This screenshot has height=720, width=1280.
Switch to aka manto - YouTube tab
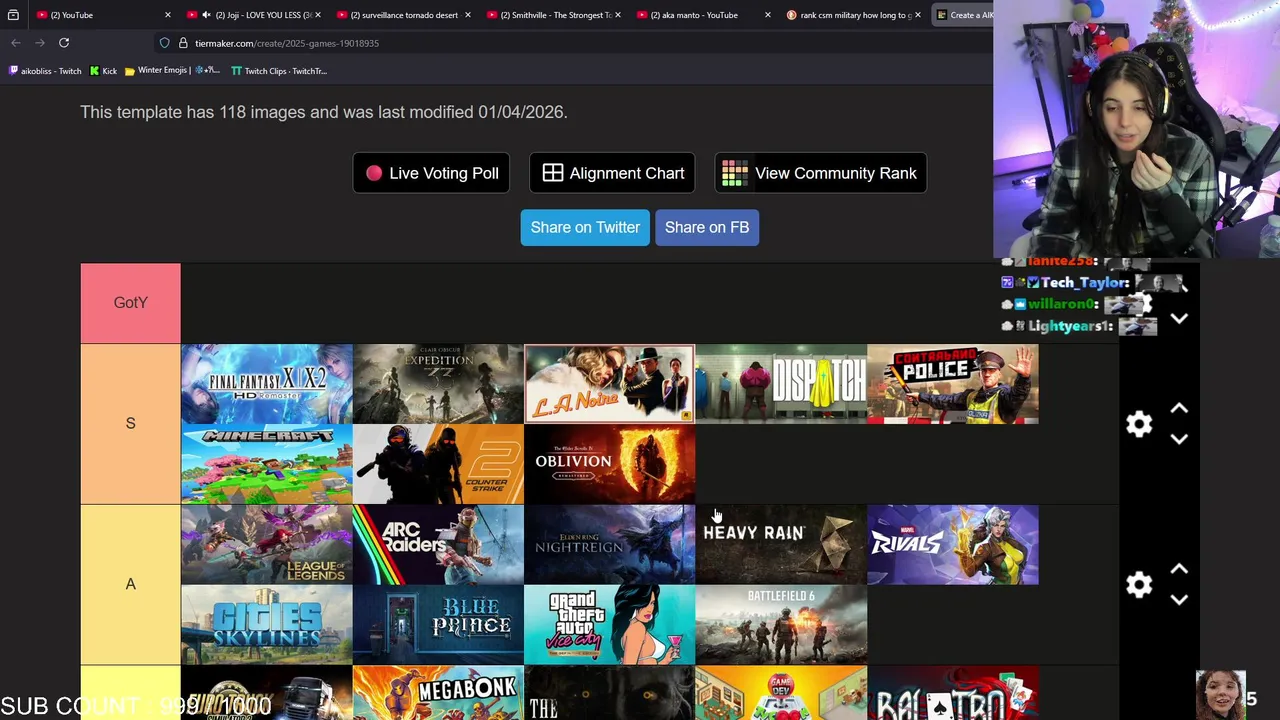click(704, 15)
